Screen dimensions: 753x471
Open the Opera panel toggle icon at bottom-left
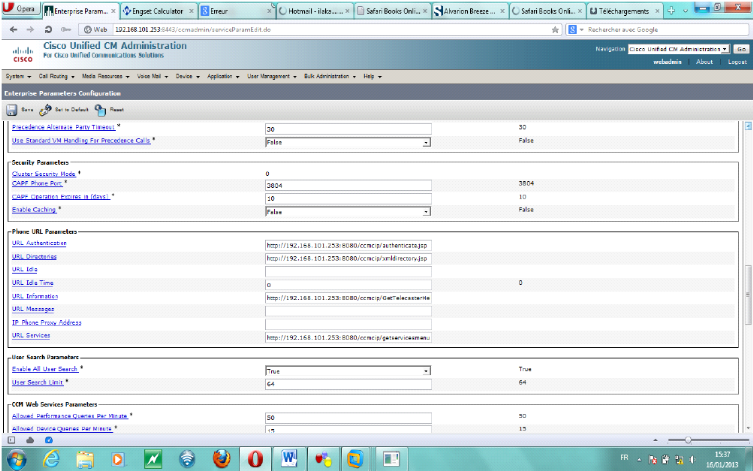(x=12, y=440)
